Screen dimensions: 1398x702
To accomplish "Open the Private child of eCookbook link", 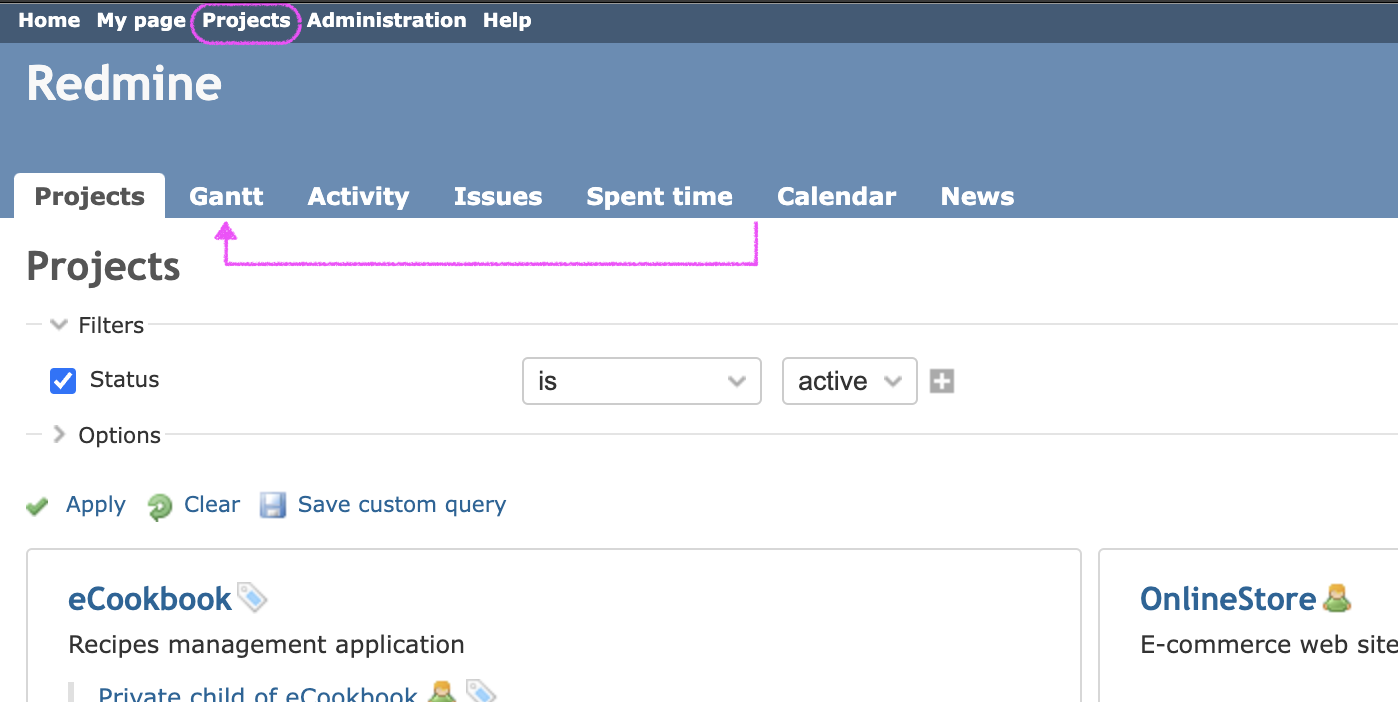I will click(x=257, y=694).
